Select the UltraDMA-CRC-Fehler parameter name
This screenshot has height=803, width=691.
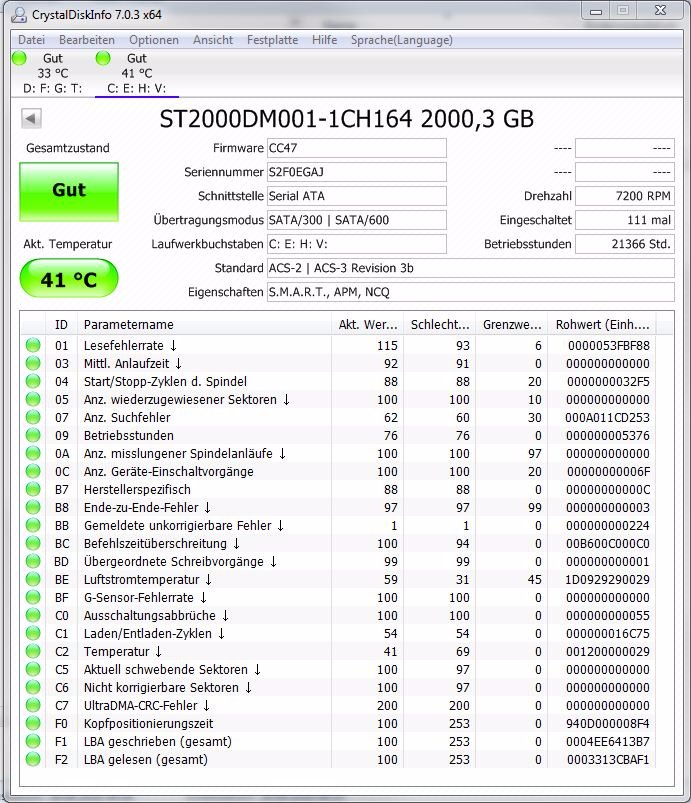tap(146, 706)
